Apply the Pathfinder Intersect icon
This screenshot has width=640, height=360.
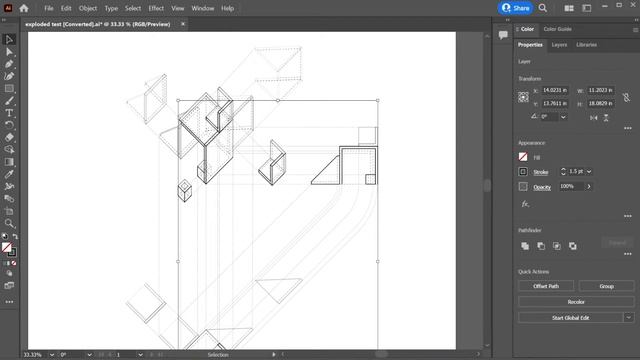click(557, 246)
